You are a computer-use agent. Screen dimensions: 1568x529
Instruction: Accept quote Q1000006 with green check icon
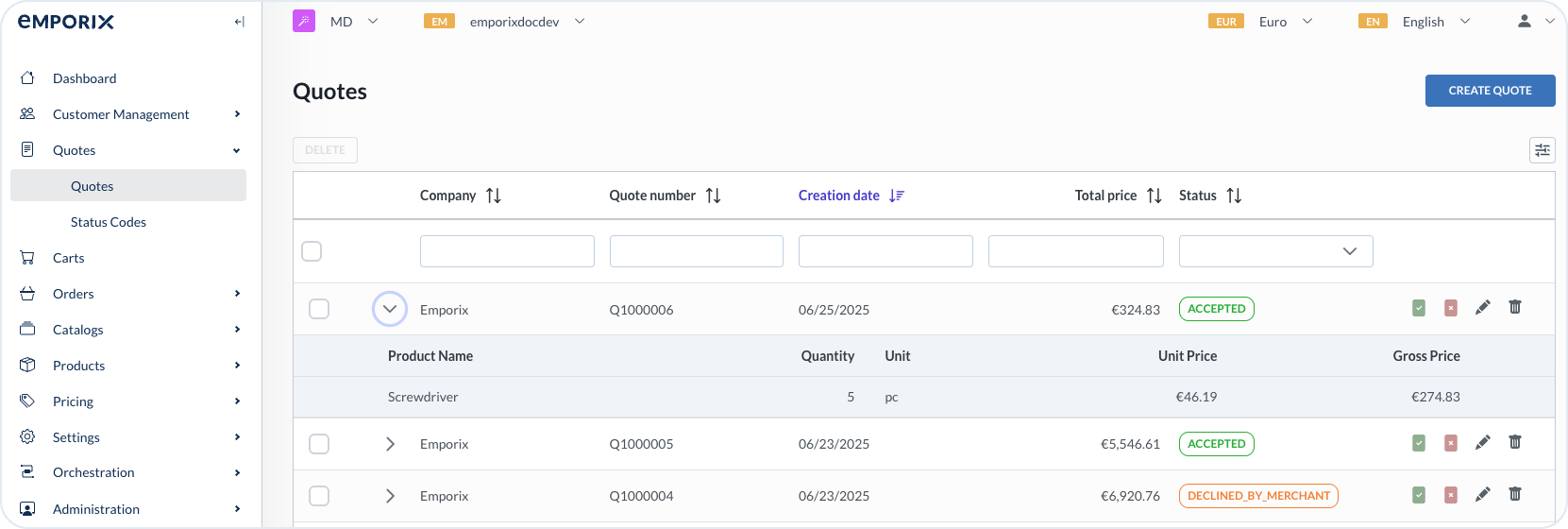pos(1419,308)
